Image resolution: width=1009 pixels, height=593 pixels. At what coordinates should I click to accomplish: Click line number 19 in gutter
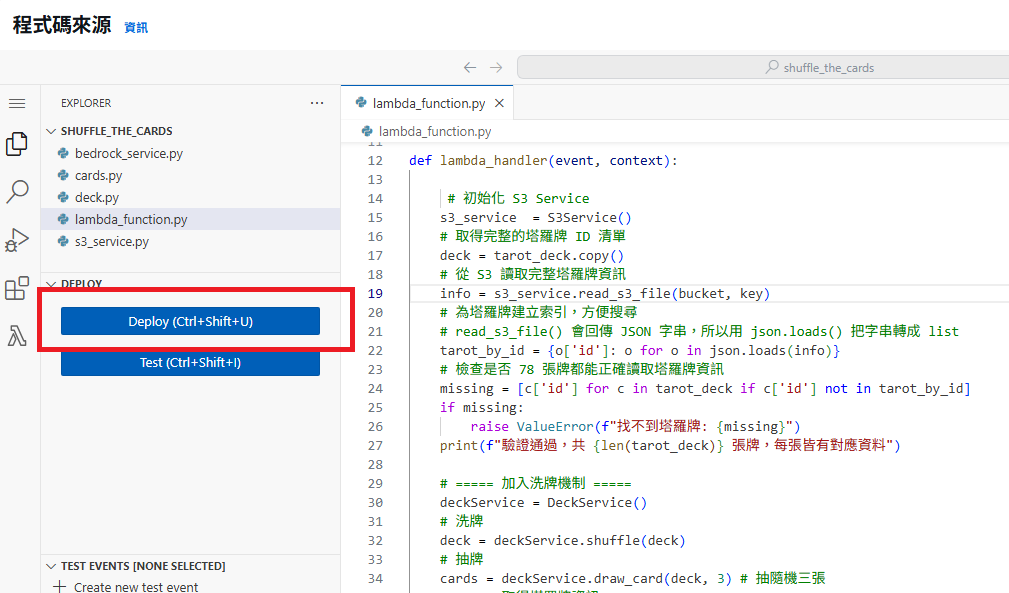click(x=375, y=293)
